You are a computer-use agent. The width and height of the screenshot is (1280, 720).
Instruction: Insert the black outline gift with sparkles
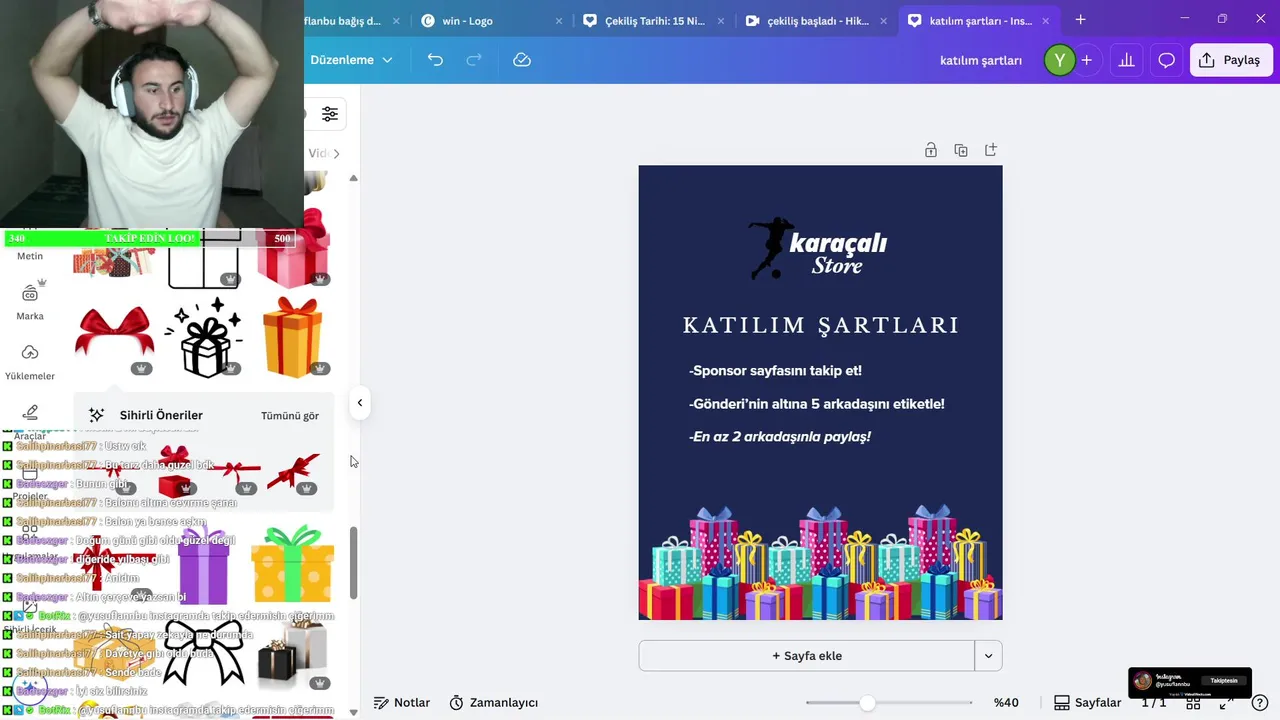coord(204,337)
